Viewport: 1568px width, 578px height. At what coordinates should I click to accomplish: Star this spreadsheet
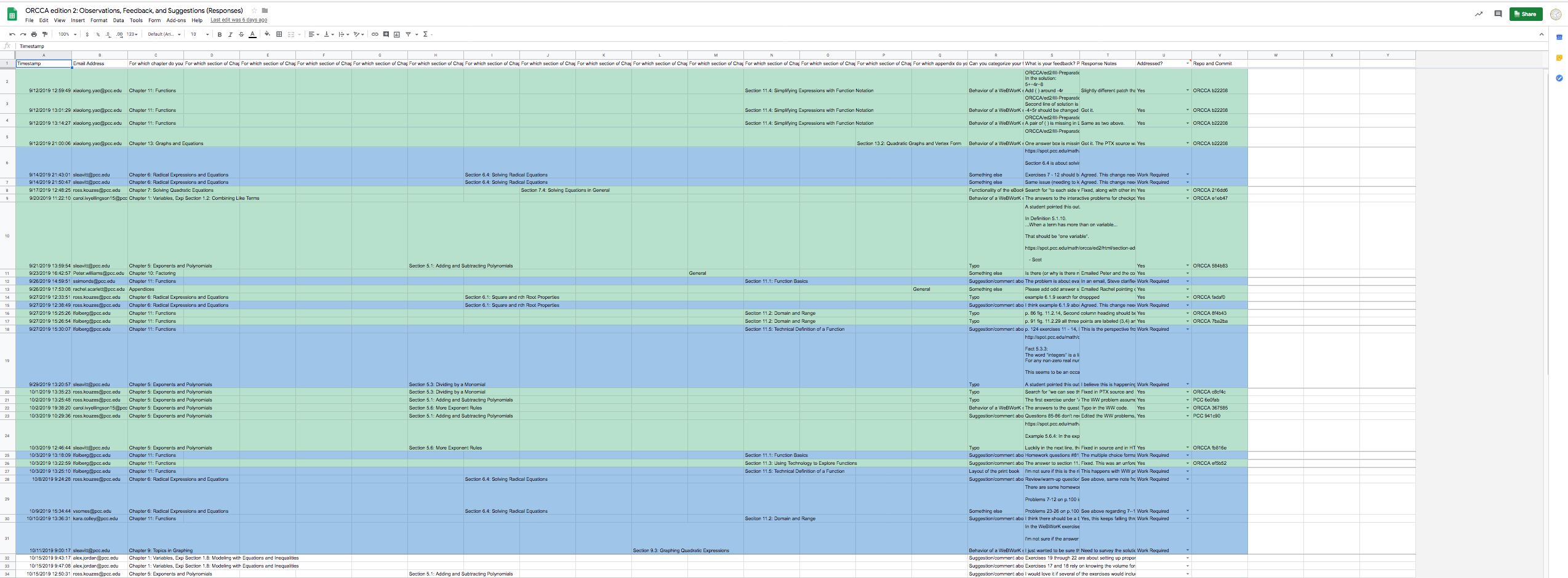[254, 10]
